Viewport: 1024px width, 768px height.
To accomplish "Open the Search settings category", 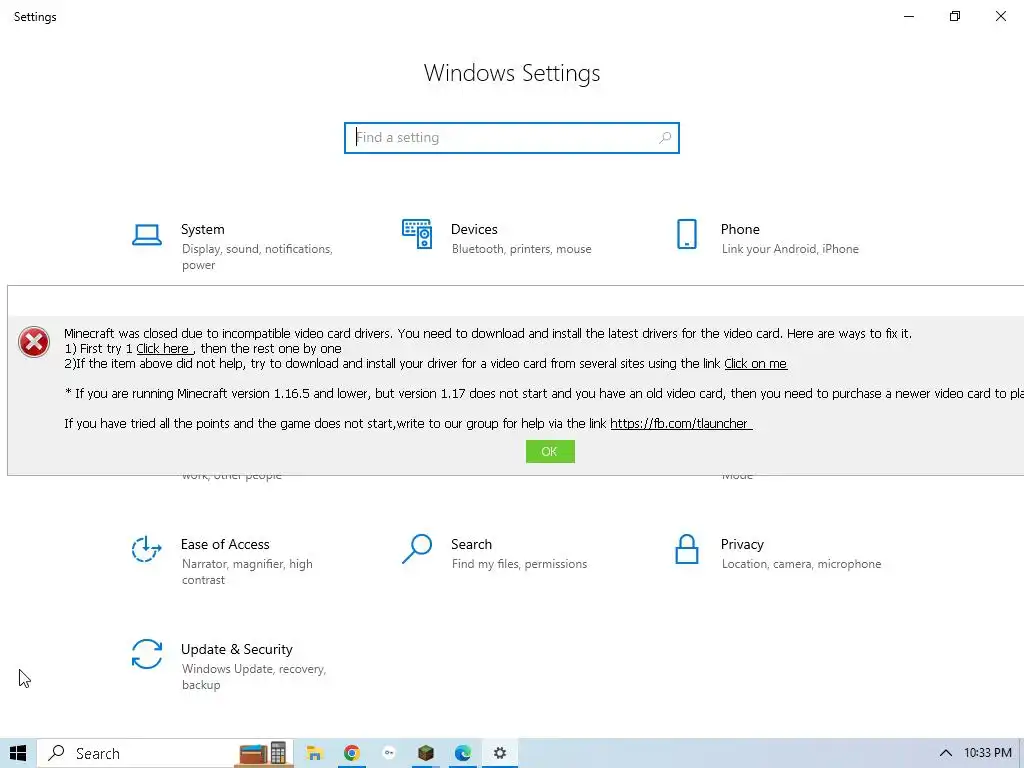I will coord(495,553).
